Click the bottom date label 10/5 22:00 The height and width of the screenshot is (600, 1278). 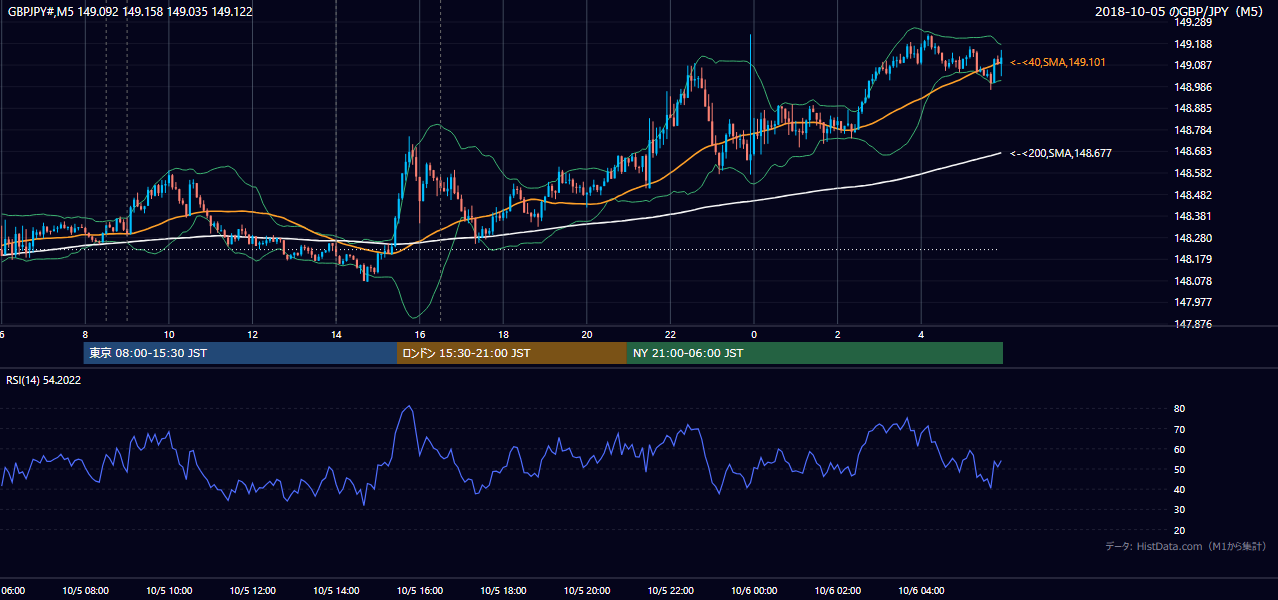point(670,590)
